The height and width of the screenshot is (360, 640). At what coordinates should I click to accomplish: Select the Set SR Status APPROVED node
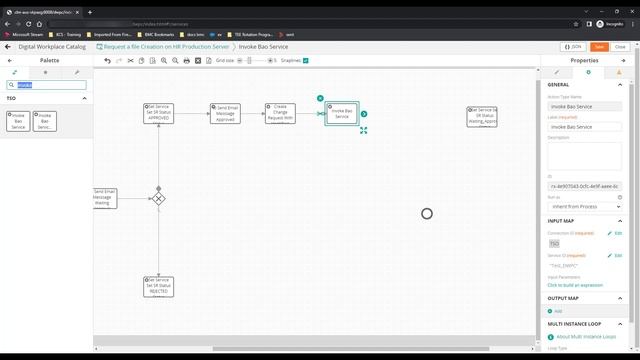pos(158,113)
